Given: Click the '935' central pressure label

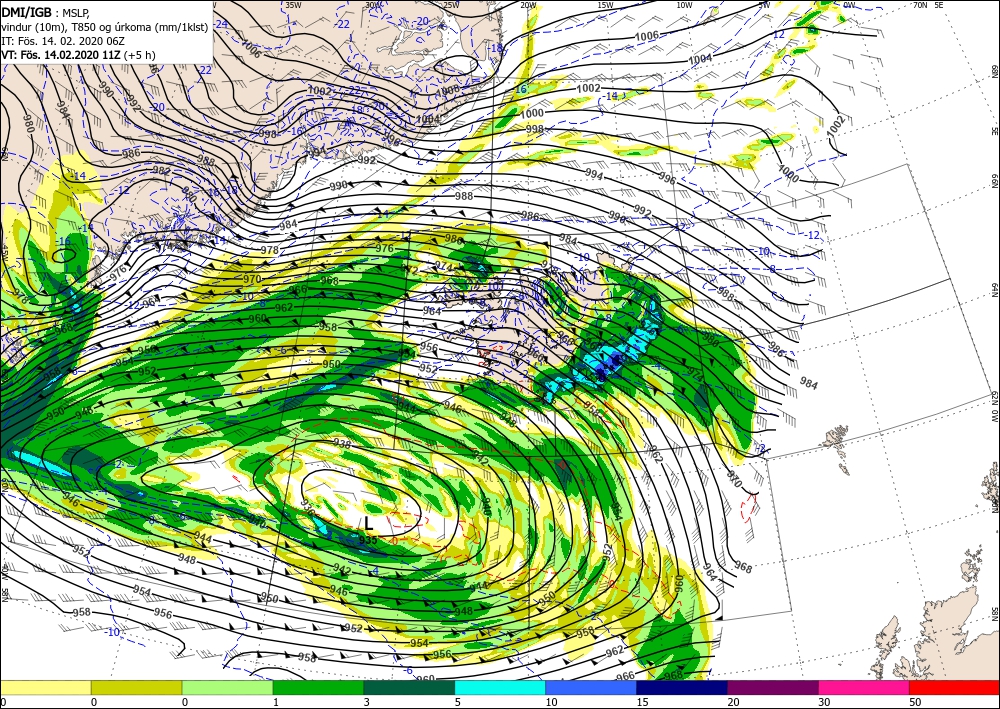Looking at the screenshot, I should point(368,539).
